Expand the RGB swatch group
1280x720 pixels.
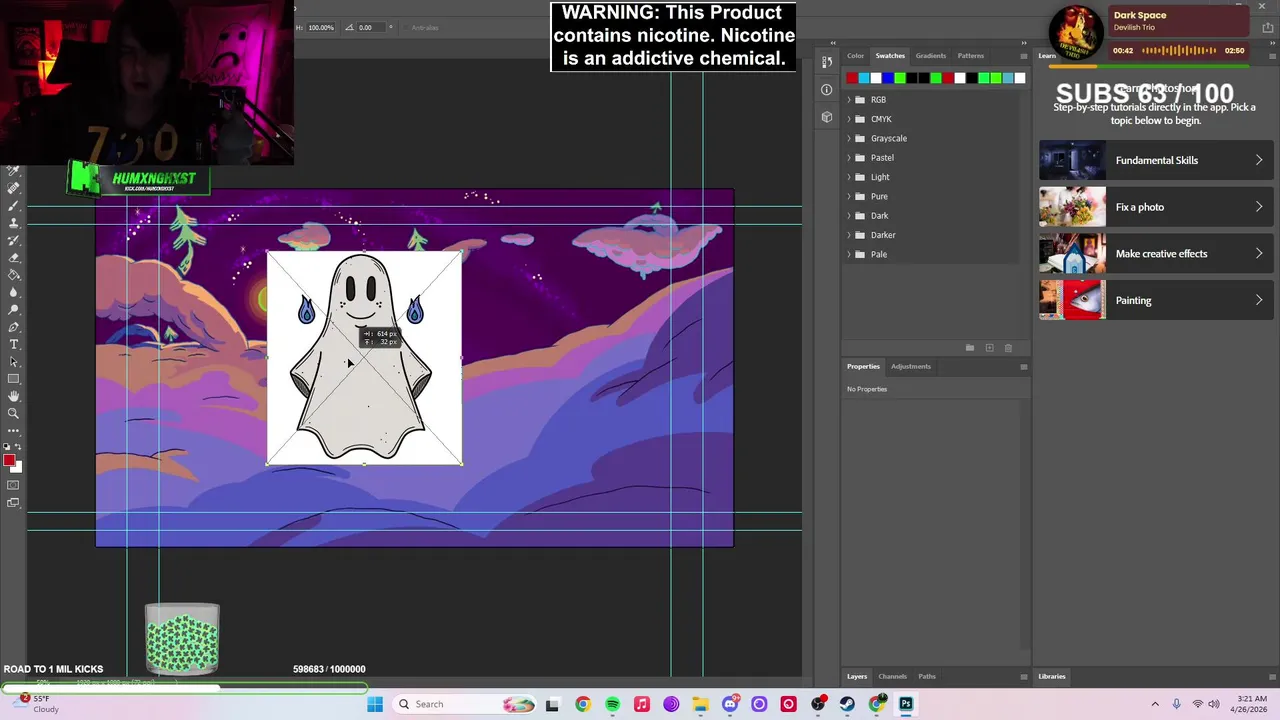(x=849, y=100)
